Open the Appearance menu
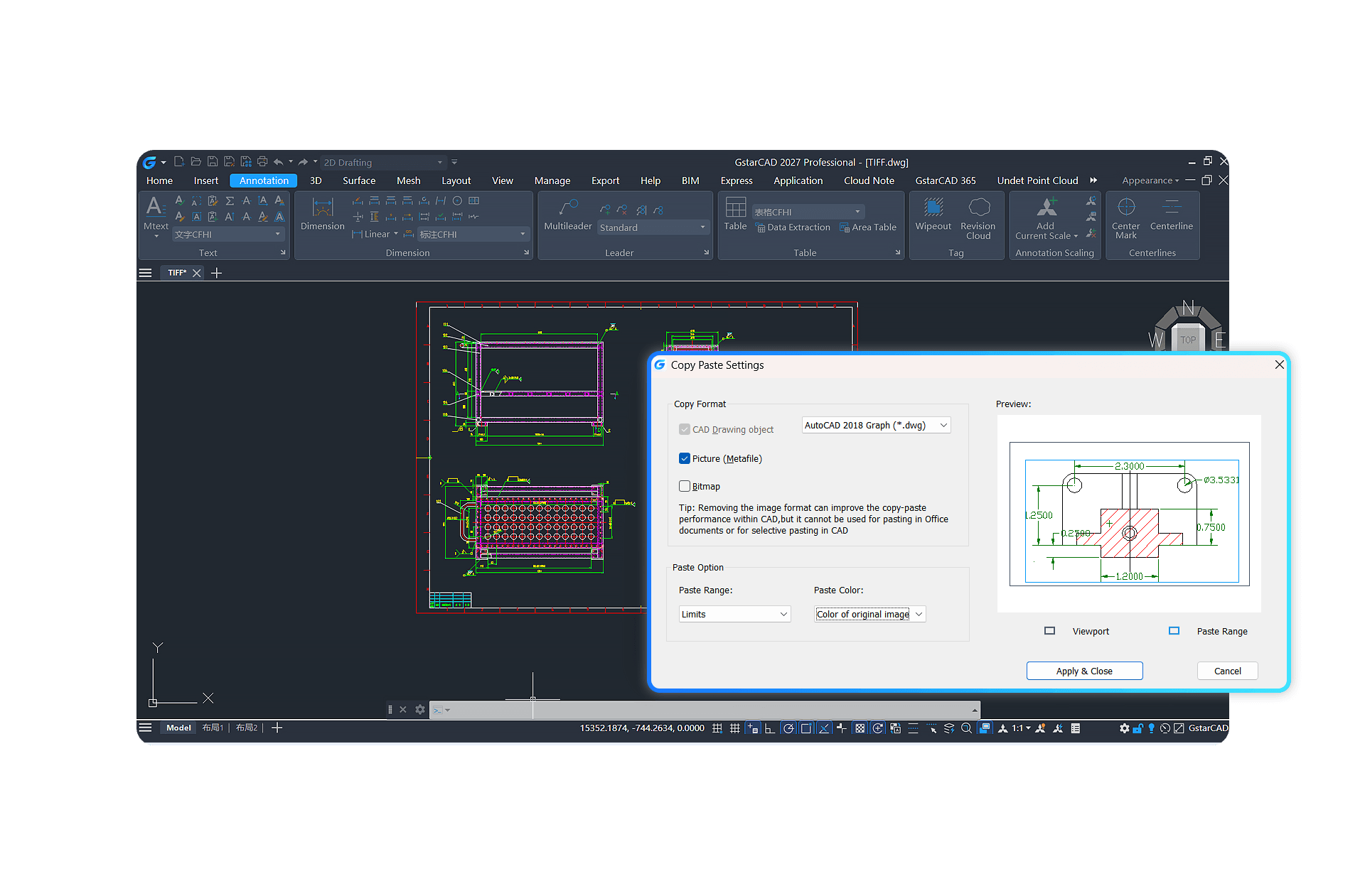1365x896 pixels. pyautogui.click(x=1150, y=180)
